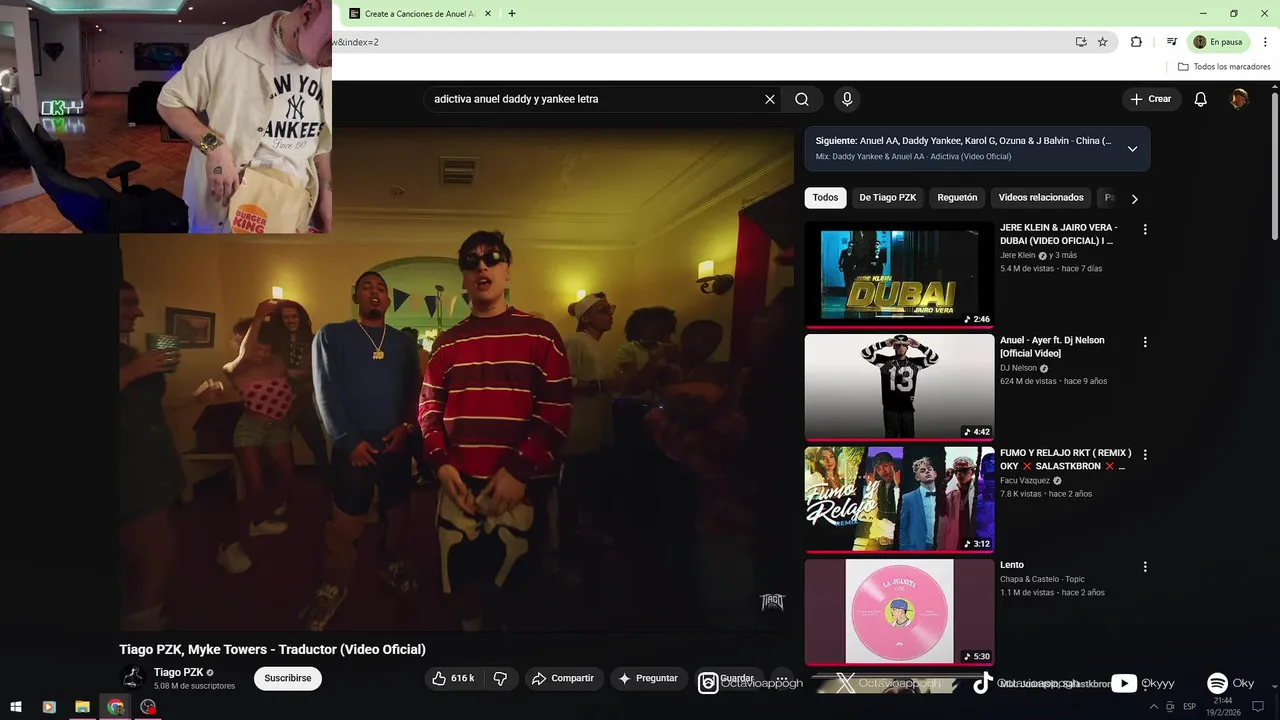Open the Crear upload menu

[x=1150, y=99]
